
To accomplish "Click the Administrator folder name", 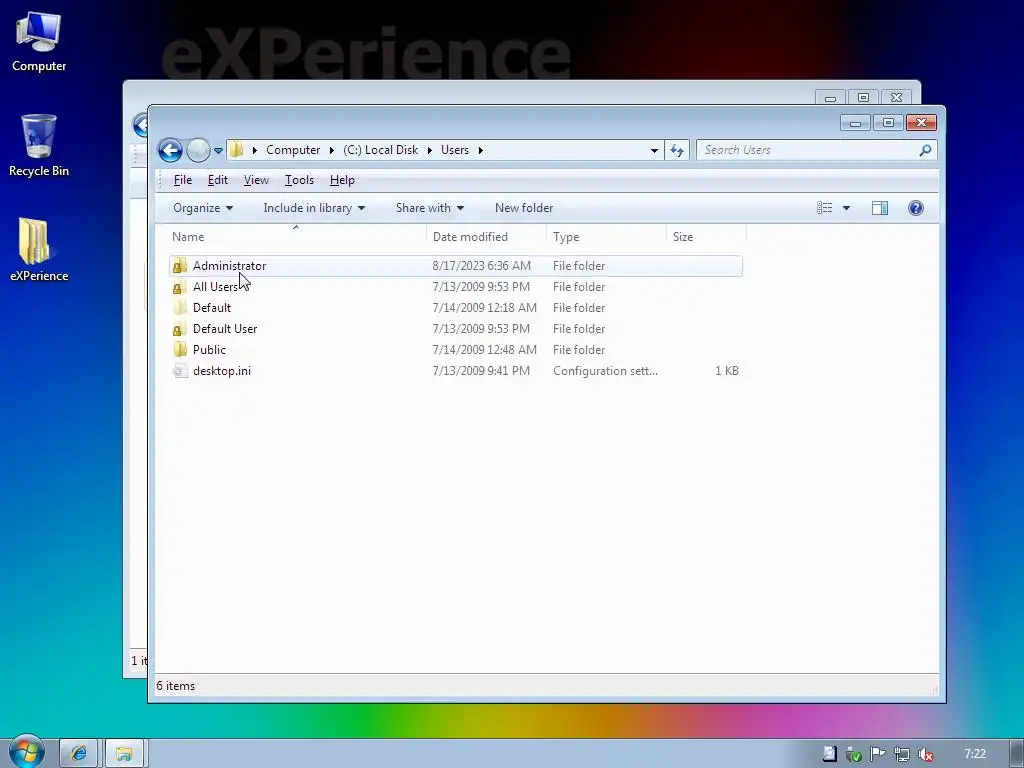I will tap(229, 266).
